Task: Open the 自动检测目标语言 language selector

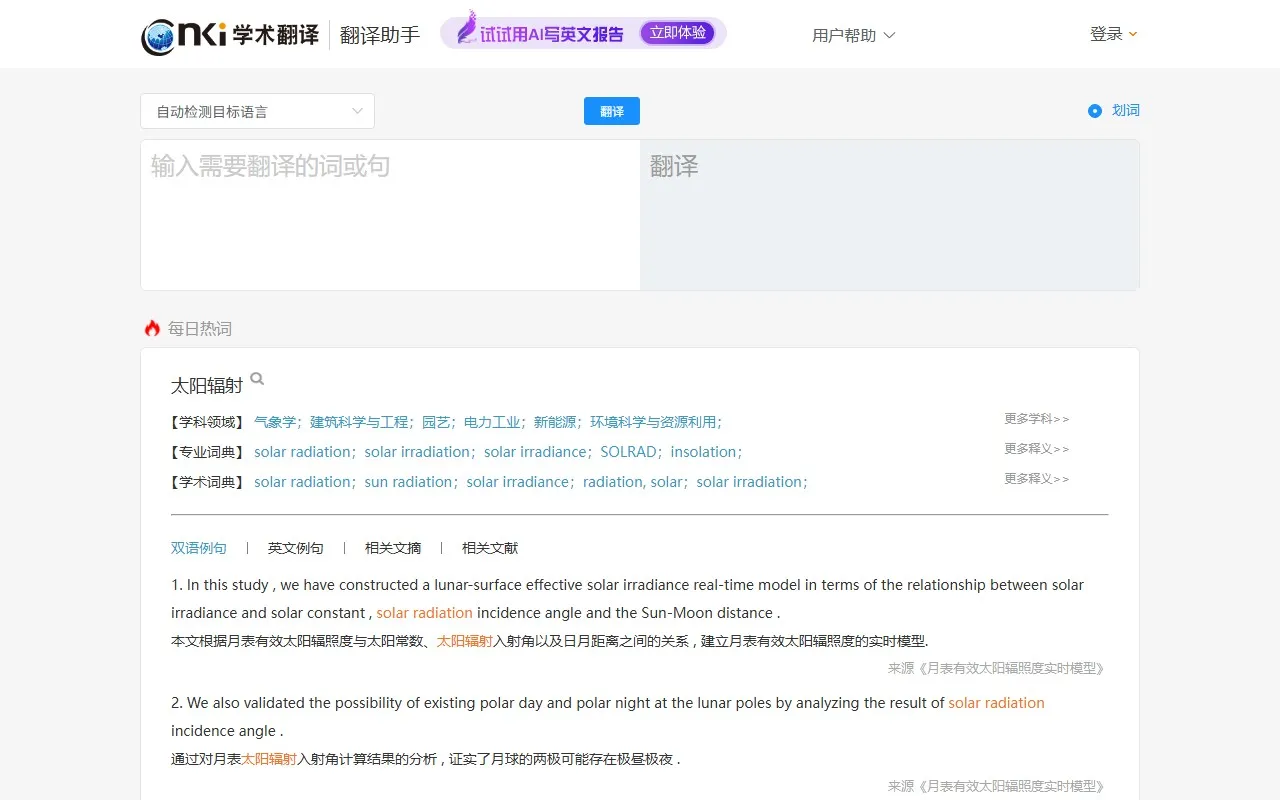Action: pyautogui.click(x=257, y=111)
